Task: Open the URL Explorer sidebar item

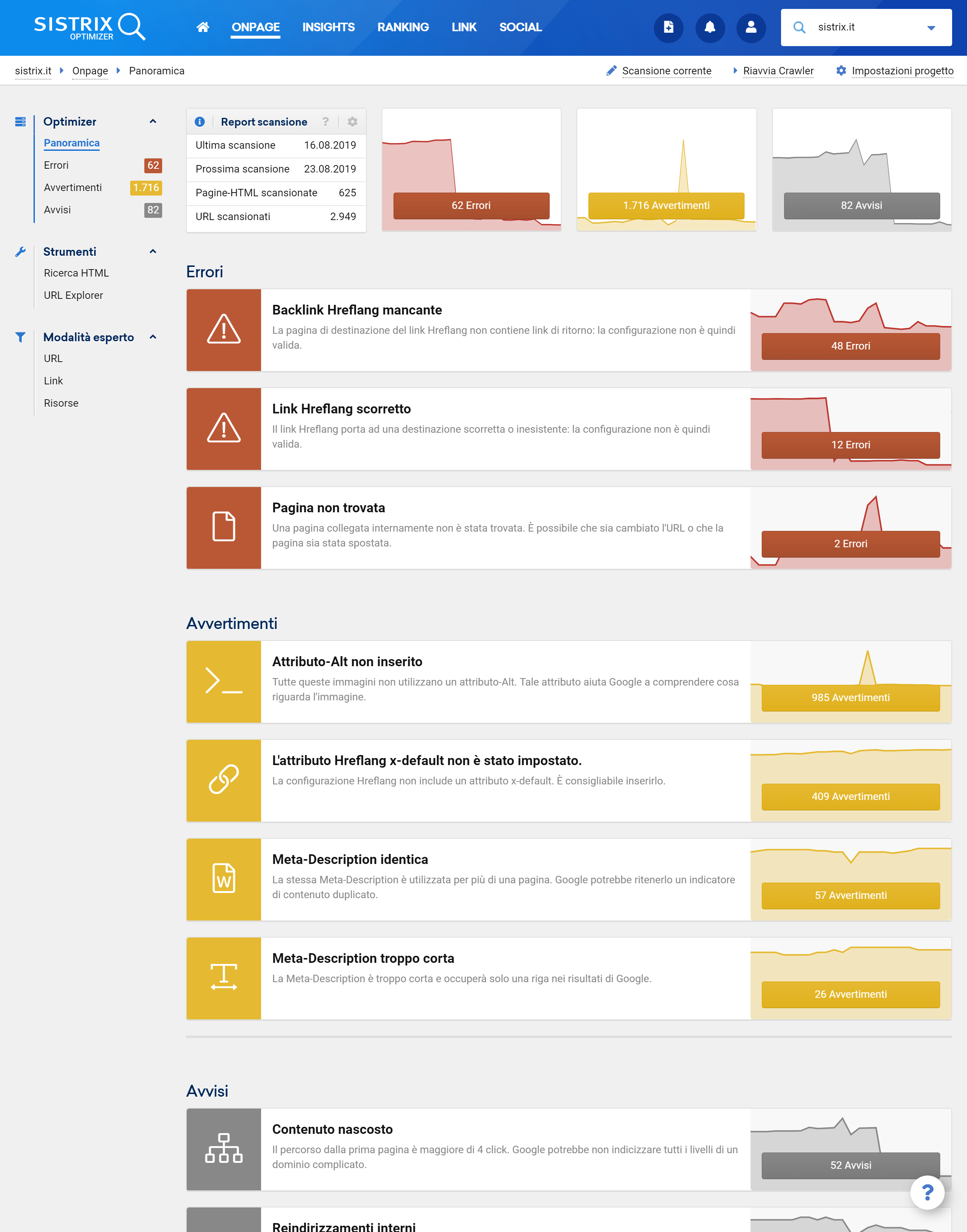Action: [74, 296]
